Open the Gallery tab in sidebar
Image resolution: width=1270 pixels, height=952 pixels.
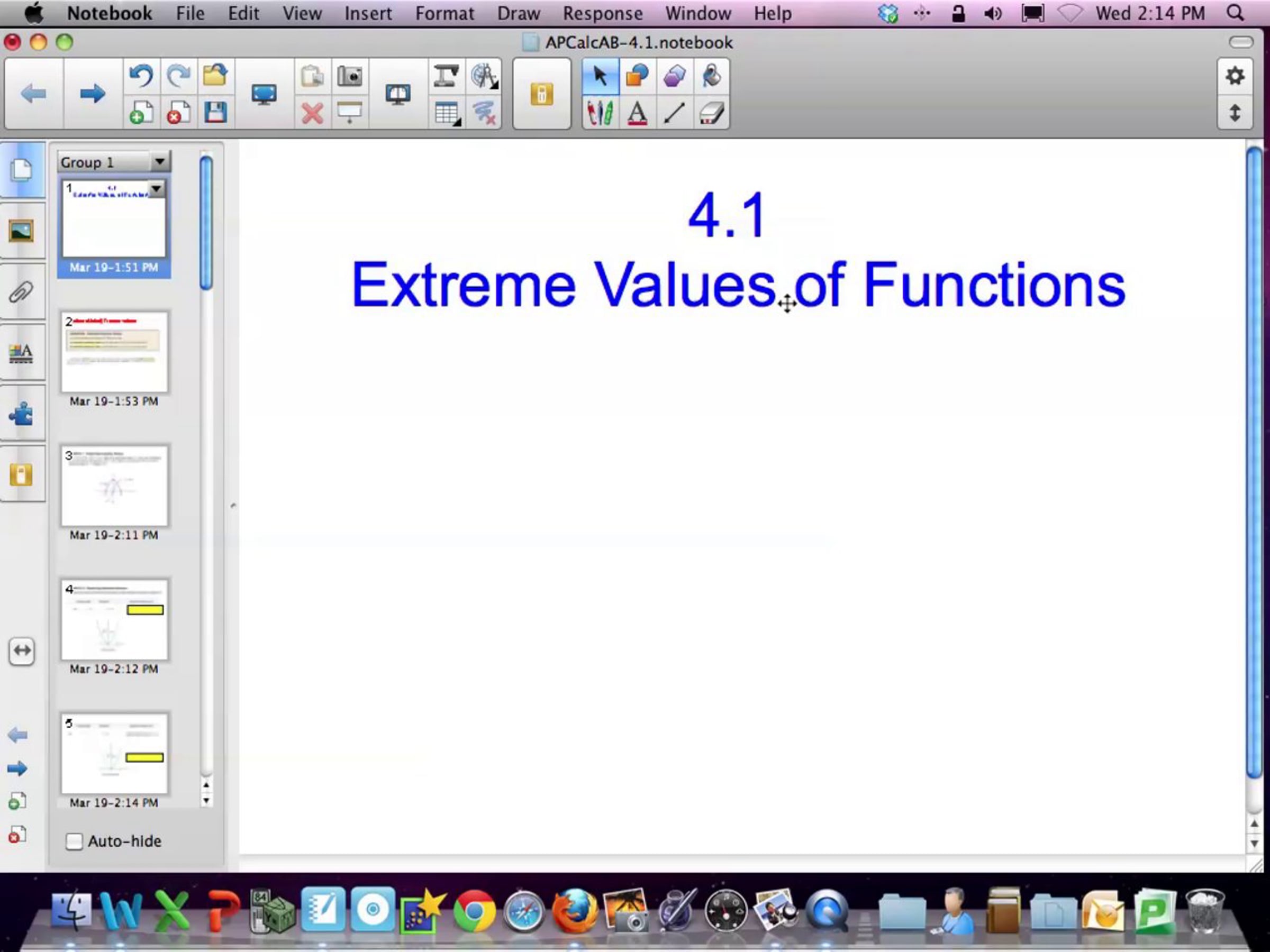pos(22,231)
